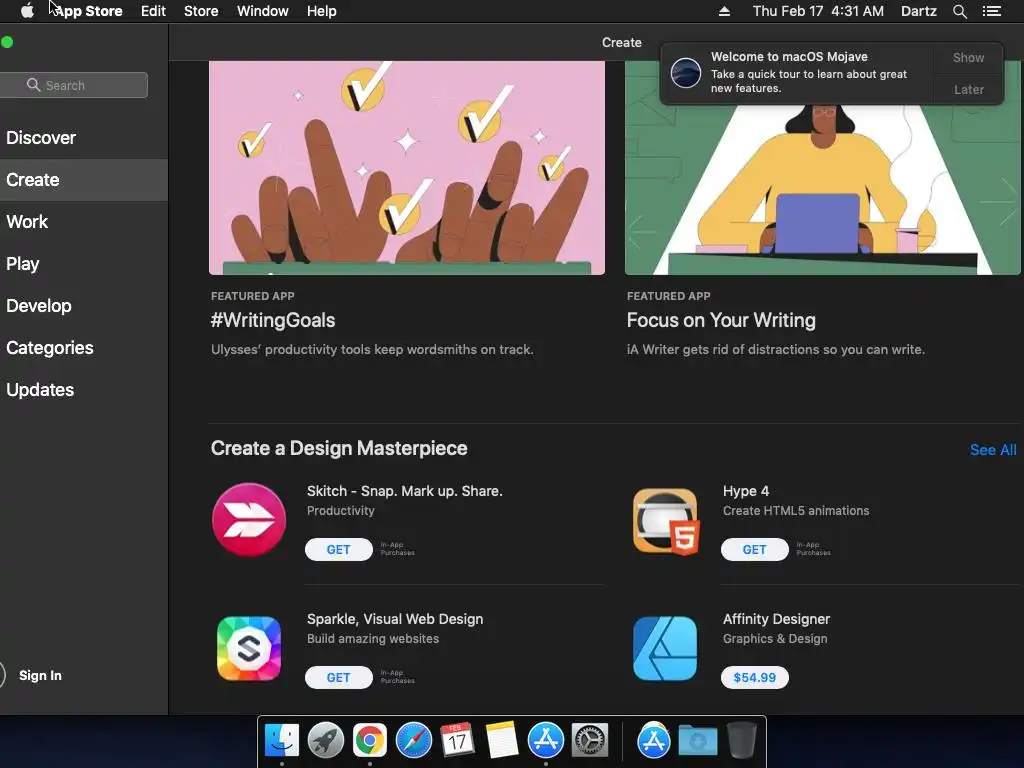
Task: Open the Store menu
Action: [x=200, y=11]
